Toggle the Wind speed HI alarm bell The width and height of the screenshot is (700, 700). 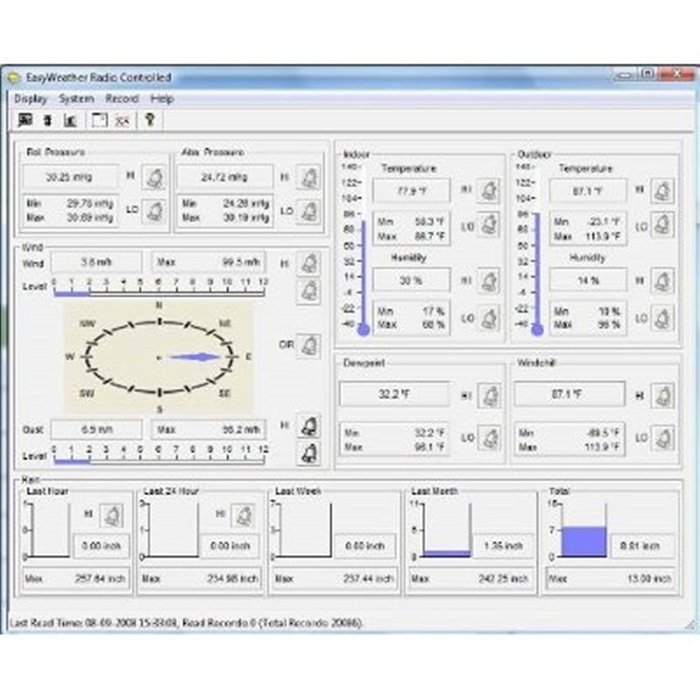pyautogui.click(x=308, y=263)
